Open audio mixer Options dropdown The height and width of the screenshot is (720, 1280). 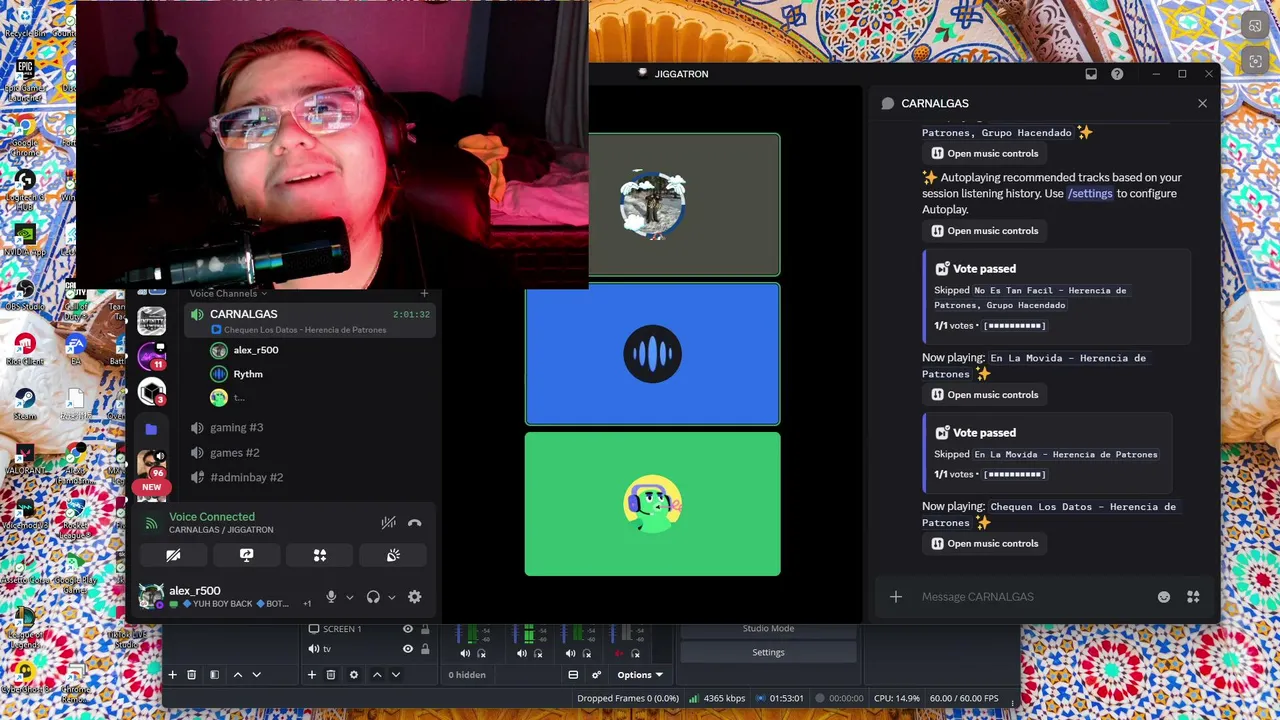click(639, 675)
